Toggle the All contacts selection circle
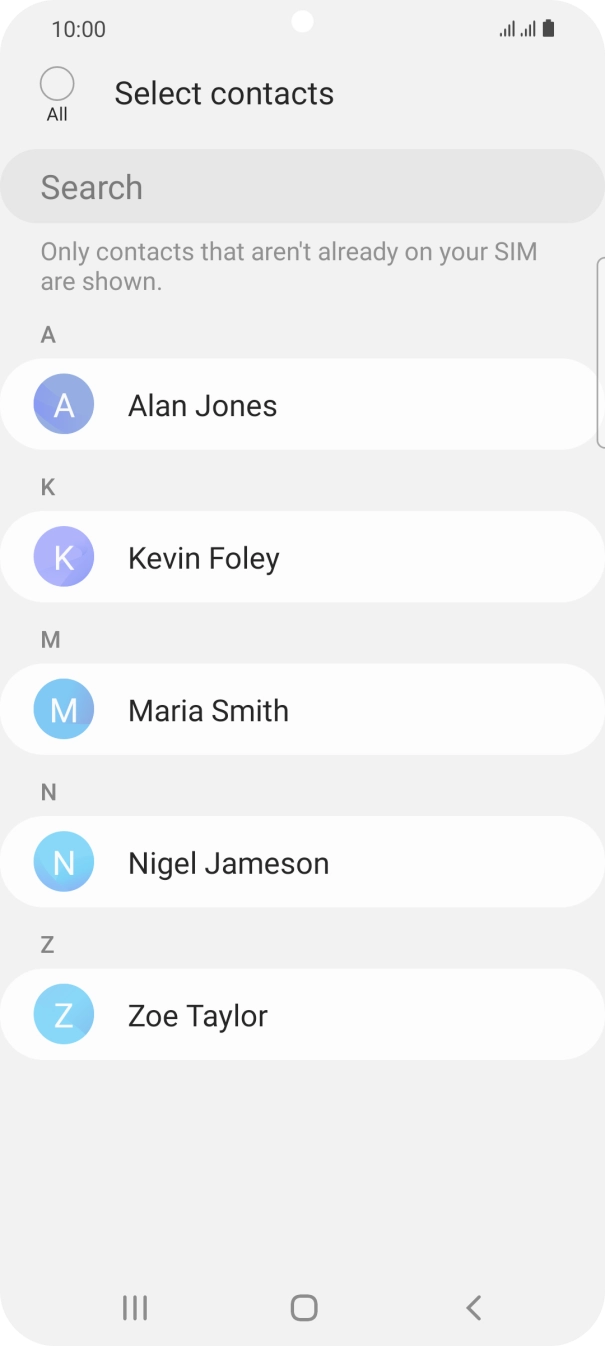The image size is (605, 1346). pyautogui.click(x=57, y=84)
